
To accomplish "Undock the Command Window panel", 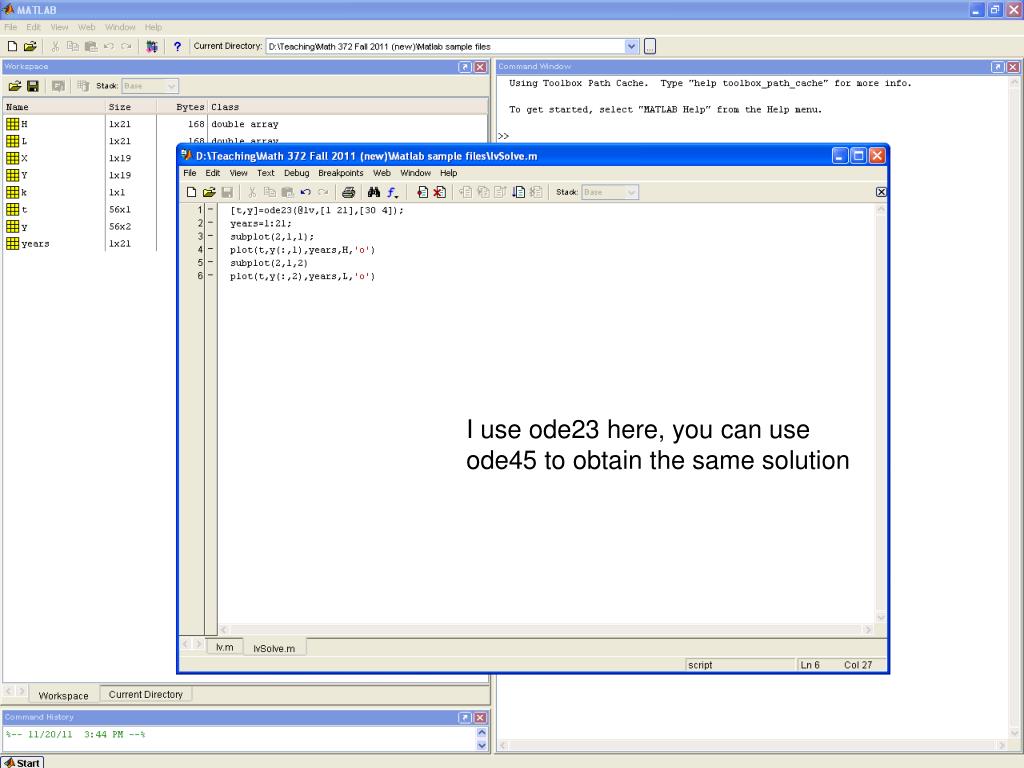I will (997, 67).
